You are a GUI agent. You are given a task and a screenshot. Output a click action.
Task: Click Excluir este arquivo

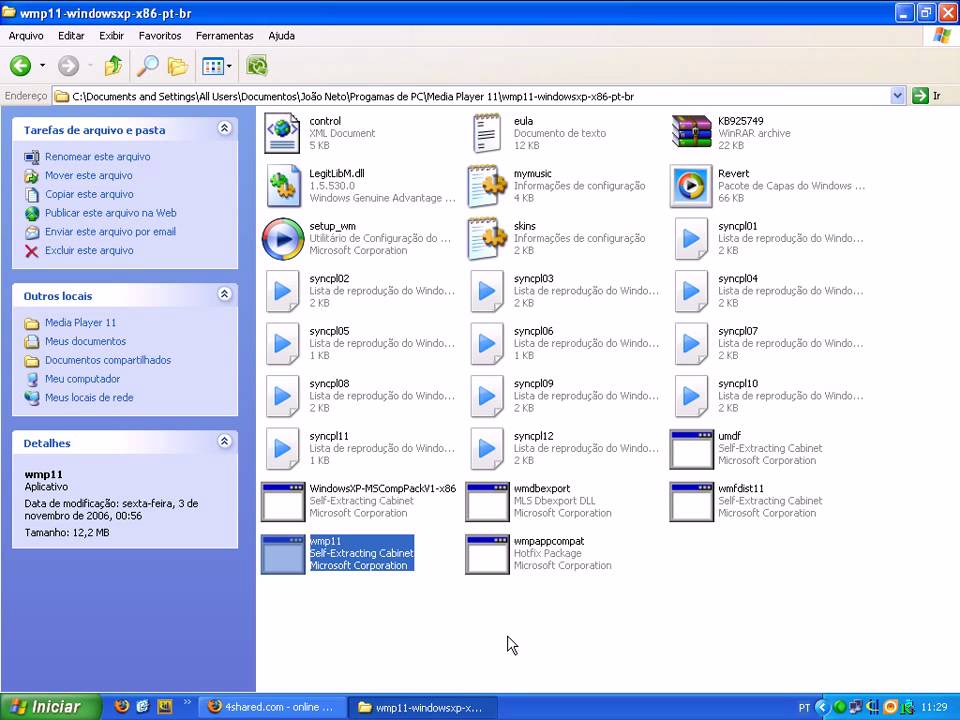pos(89,250)
